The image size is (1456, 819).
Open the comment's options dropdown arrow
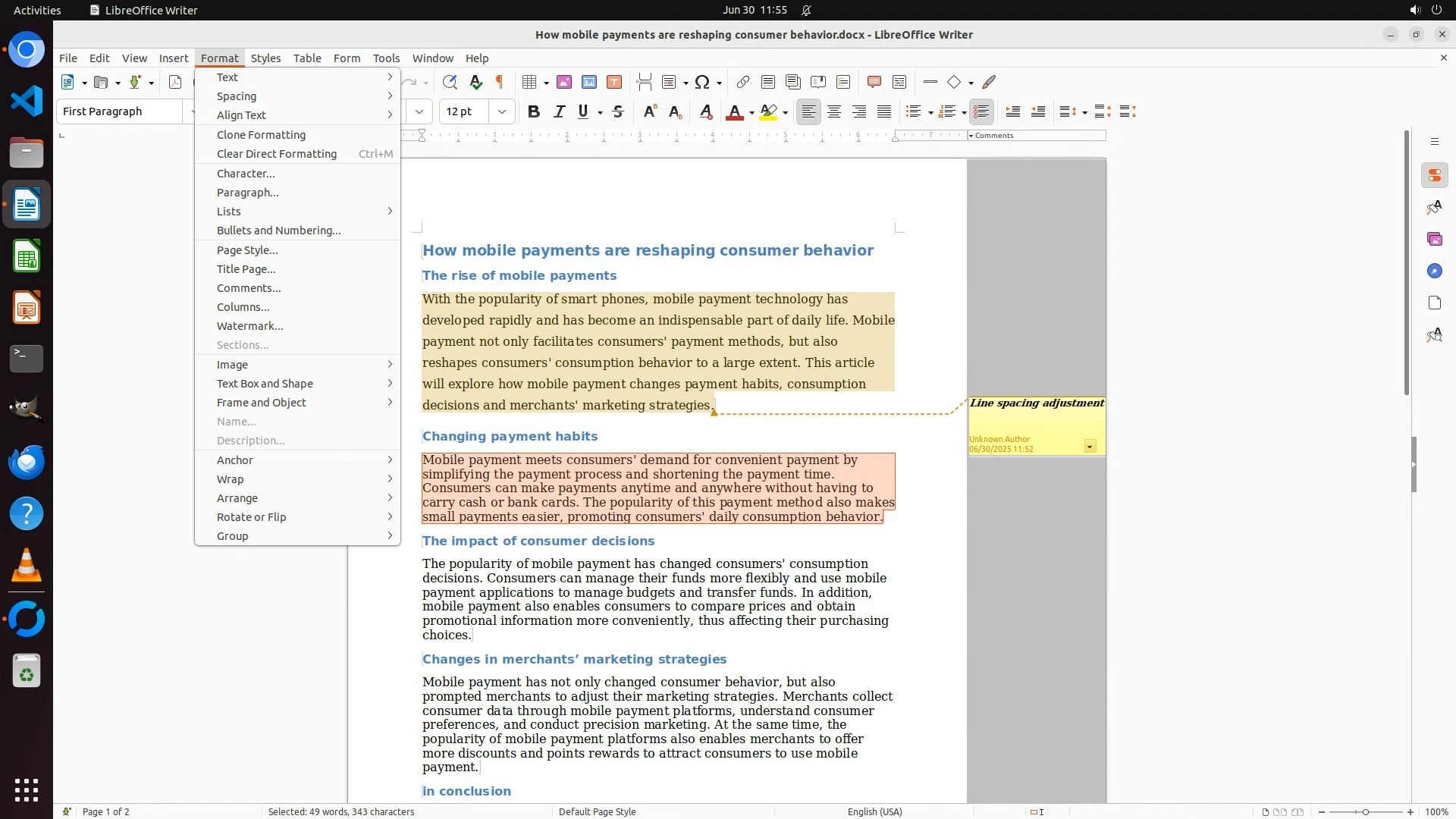coord(1090,447)
